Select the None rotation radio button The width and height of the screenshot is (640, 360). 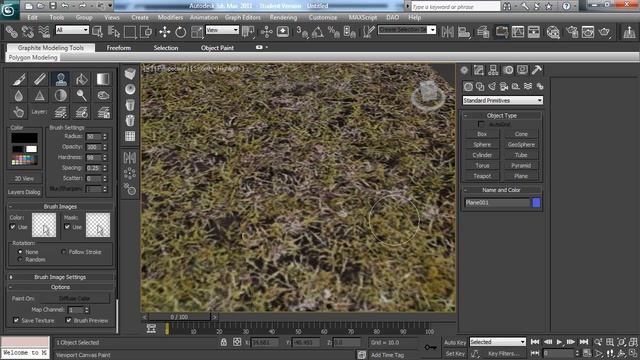(x=20, y=252)
